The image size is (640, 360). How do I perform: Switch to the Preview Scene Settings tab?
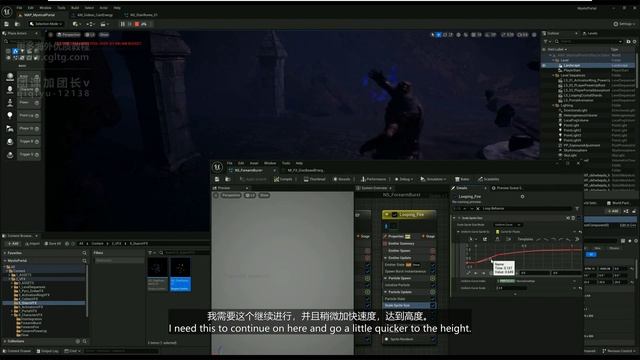[x=507, y=188]
